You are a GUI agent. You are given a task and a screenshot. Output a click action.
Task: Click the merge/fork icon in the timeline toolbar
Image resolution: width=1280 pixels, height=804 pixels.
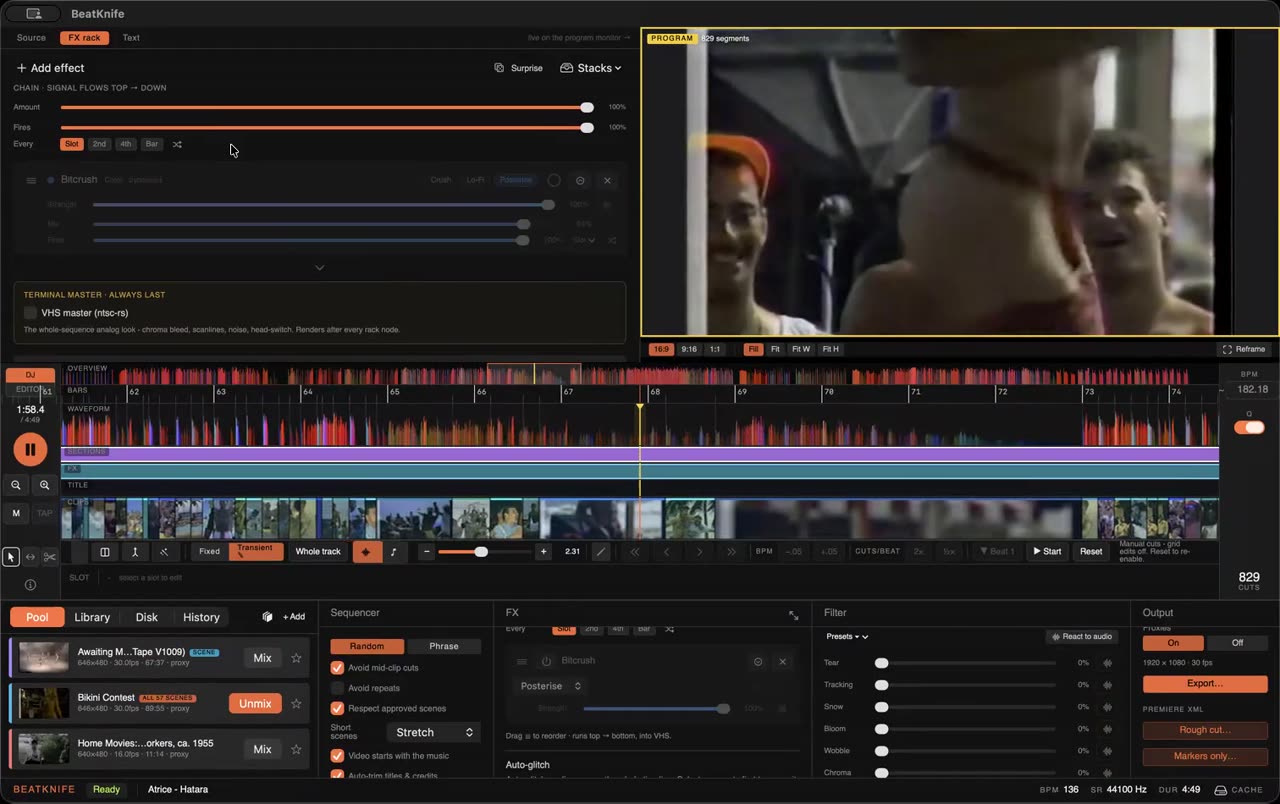click(x=134, y=551)
